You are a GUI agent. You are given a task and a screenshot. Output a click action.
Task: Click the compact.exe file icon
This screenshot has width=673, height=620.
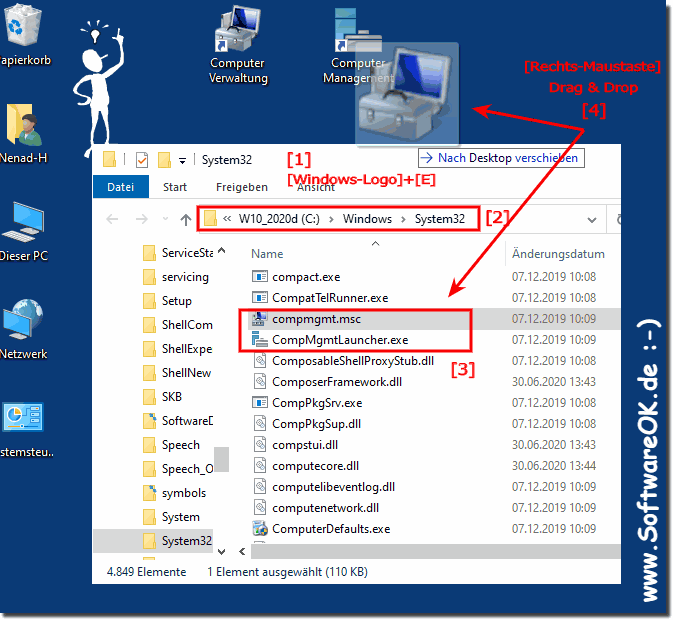260,277
